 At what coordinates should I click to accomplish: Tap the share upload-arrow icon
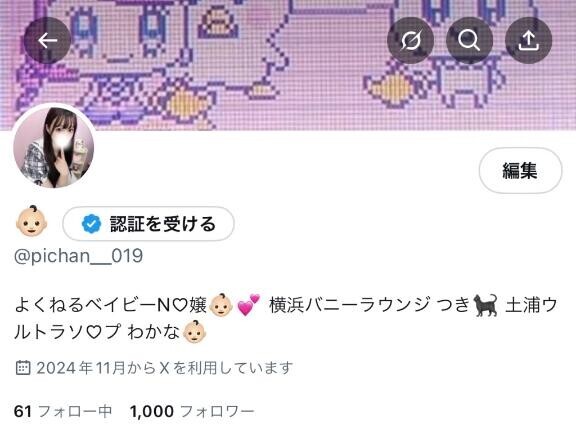(528, 40)
